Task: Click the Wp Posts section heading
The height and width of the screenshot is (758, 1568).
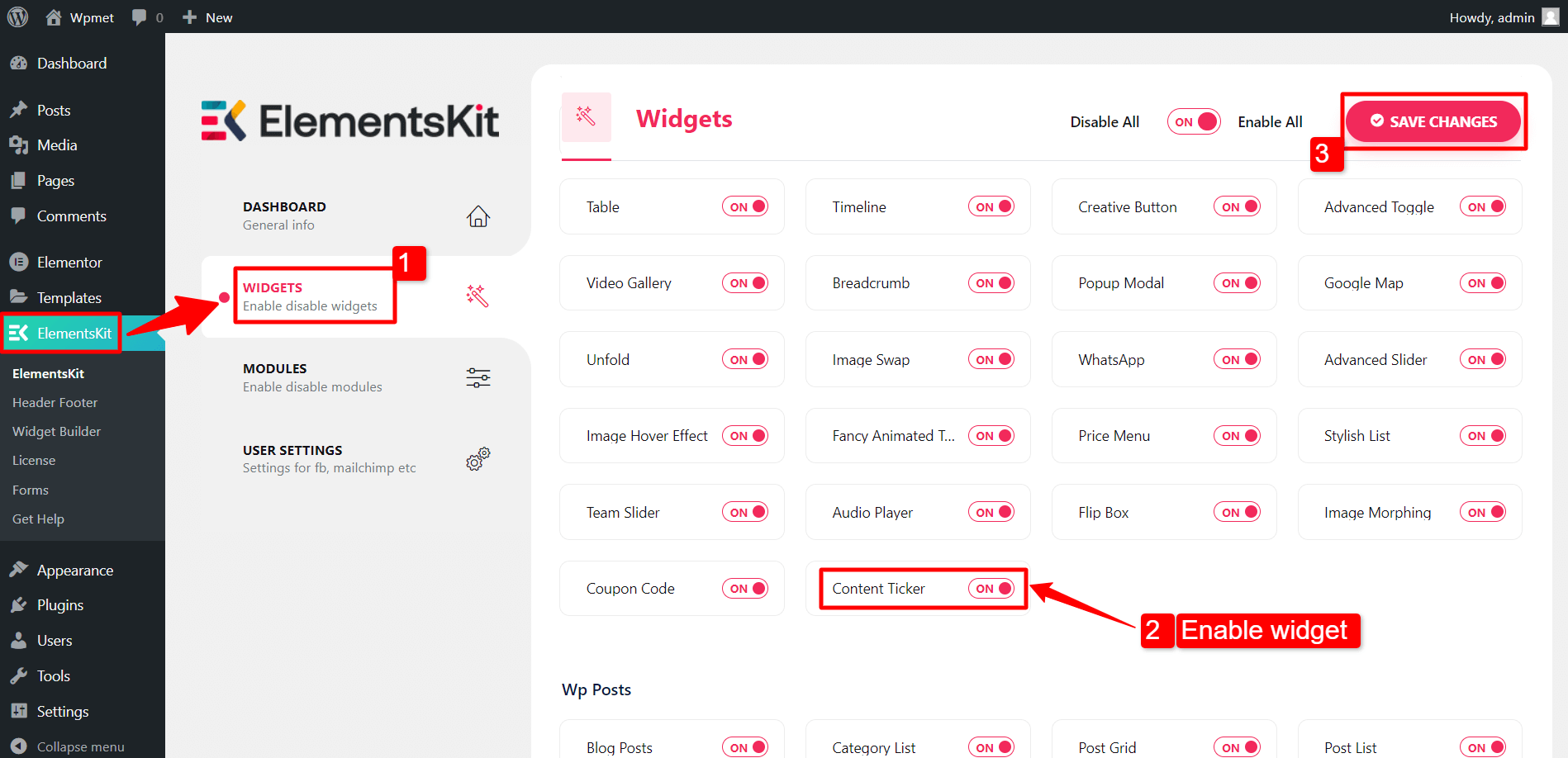Action: pos(596,689)
